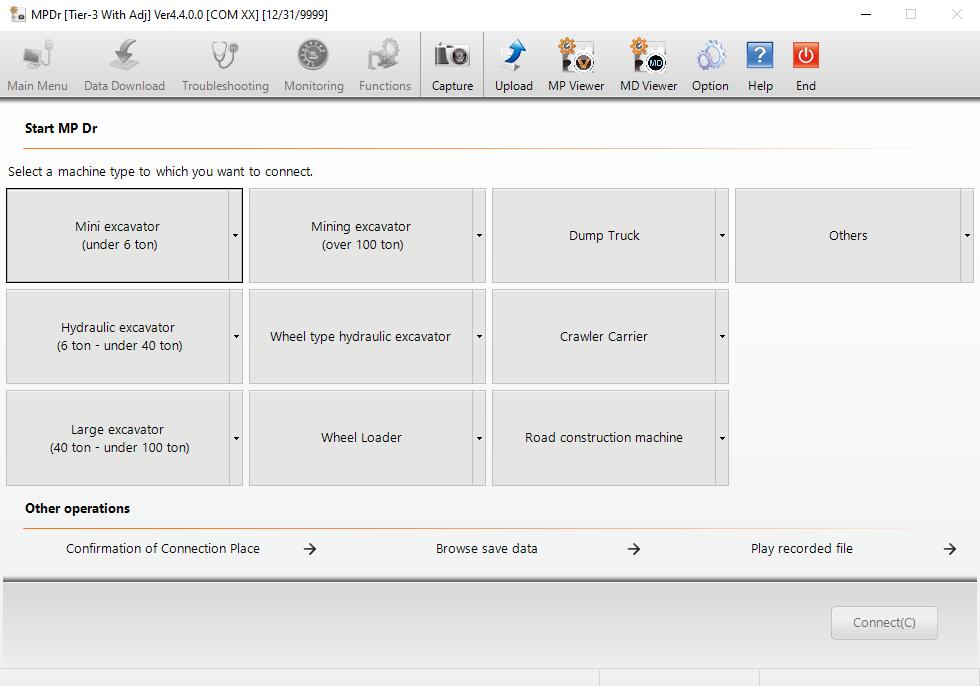Click End to exit MPDr

(805, 62)
